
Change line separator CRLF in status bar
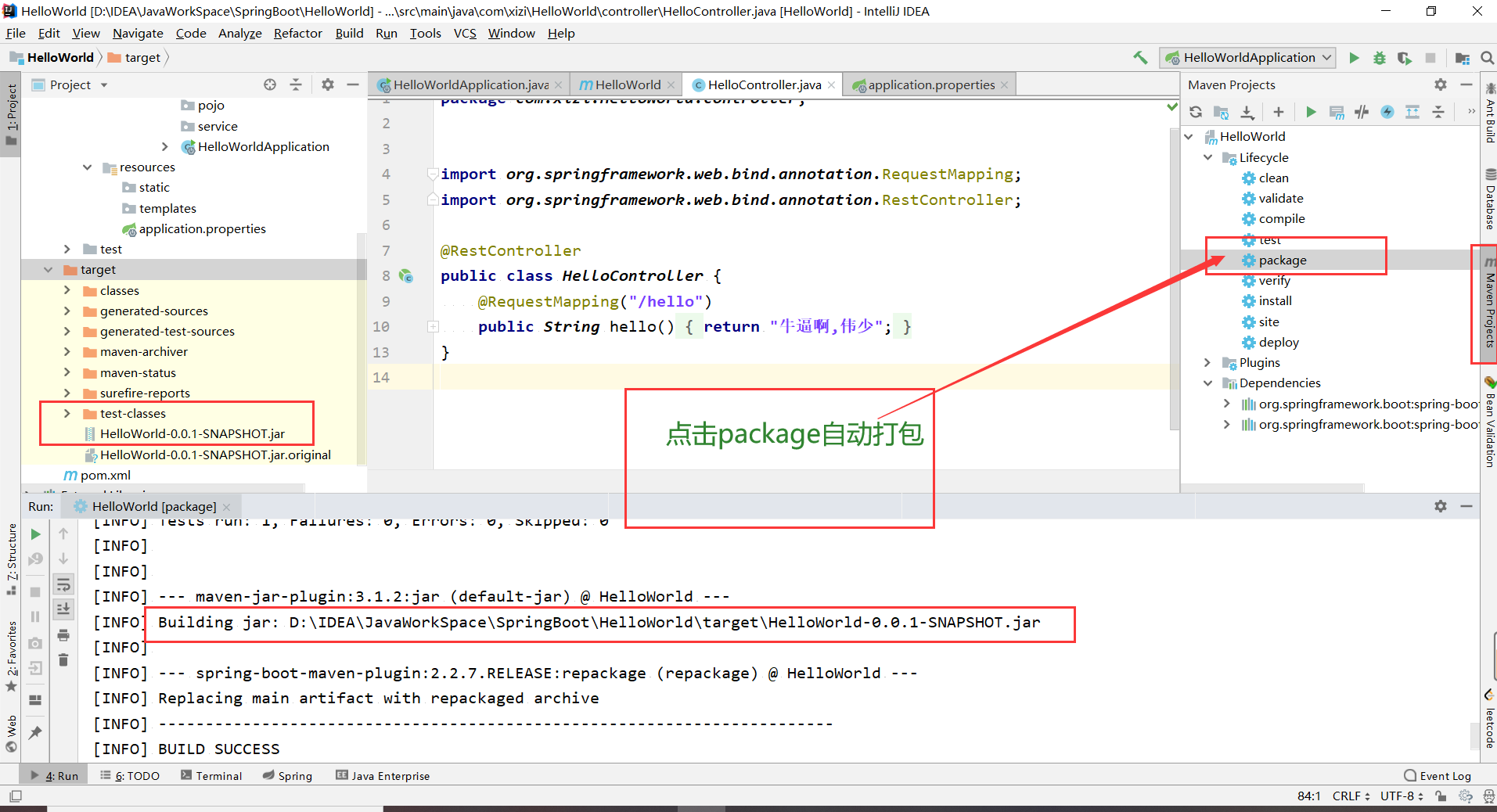[1351, 796]
